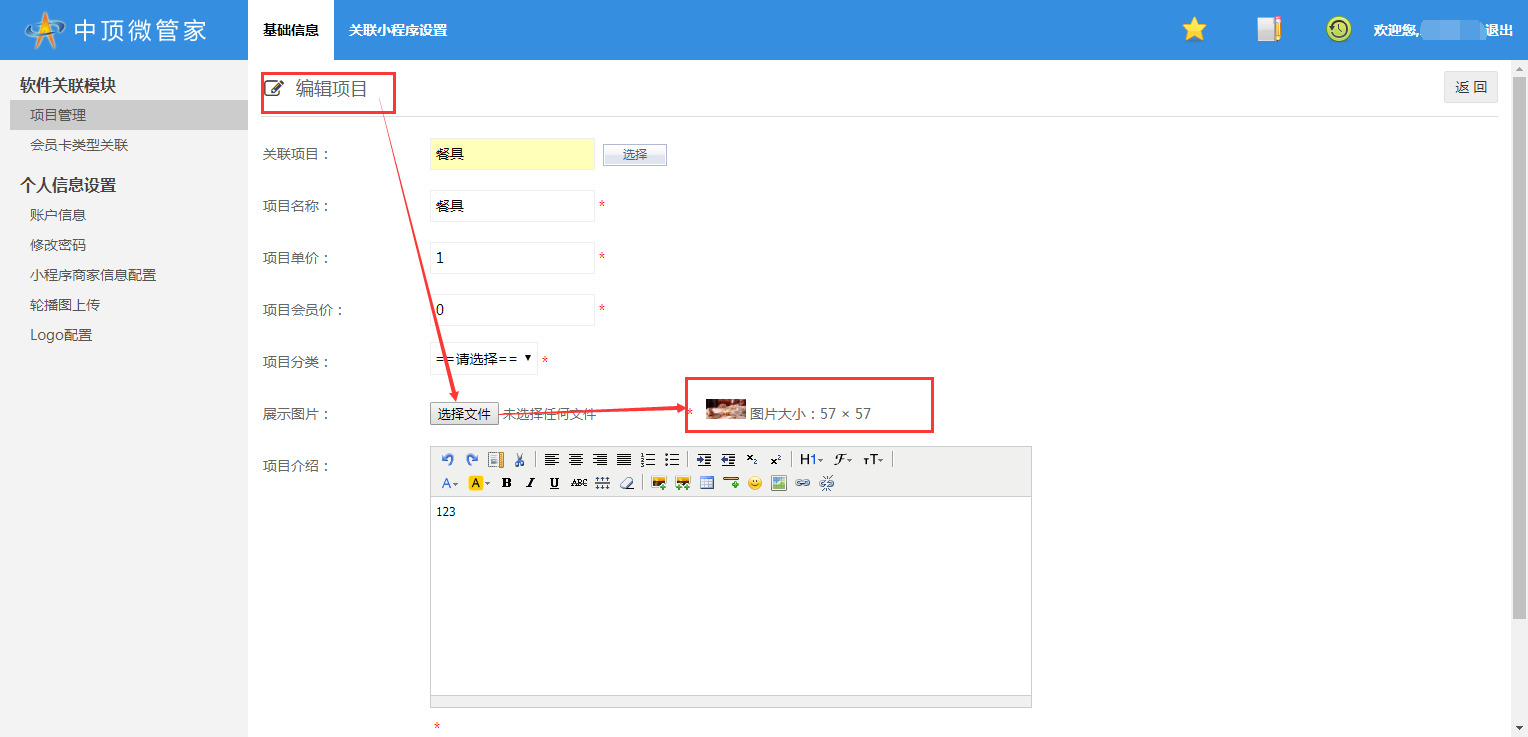This screenshot has height=737, width=1528.
Task: Insert an emoticon with the smiley icon
Action: (755, 483)
